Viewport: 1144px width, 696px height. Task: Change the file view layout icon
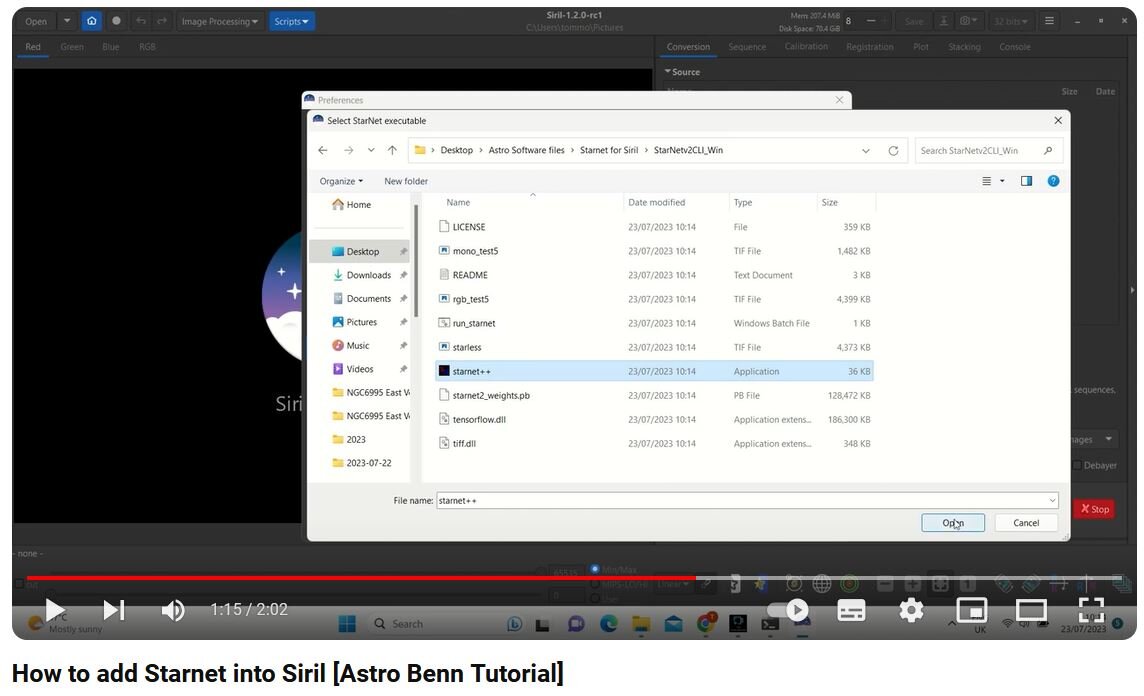click(986, 181)
